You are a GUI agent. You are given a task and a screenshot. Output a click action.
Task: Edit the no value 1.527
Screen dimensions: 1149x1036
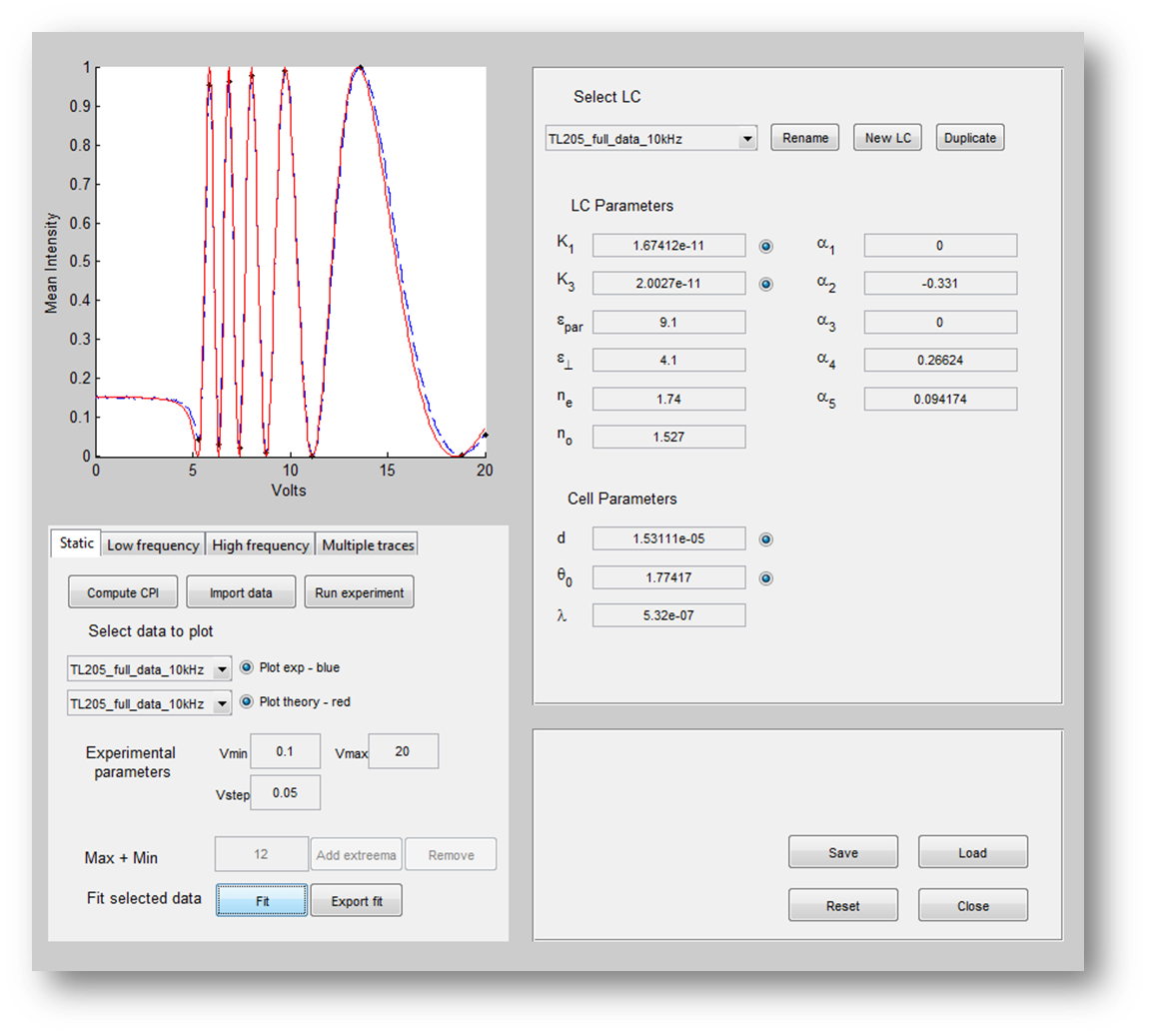pyautogui.click(x=669, y=438)
